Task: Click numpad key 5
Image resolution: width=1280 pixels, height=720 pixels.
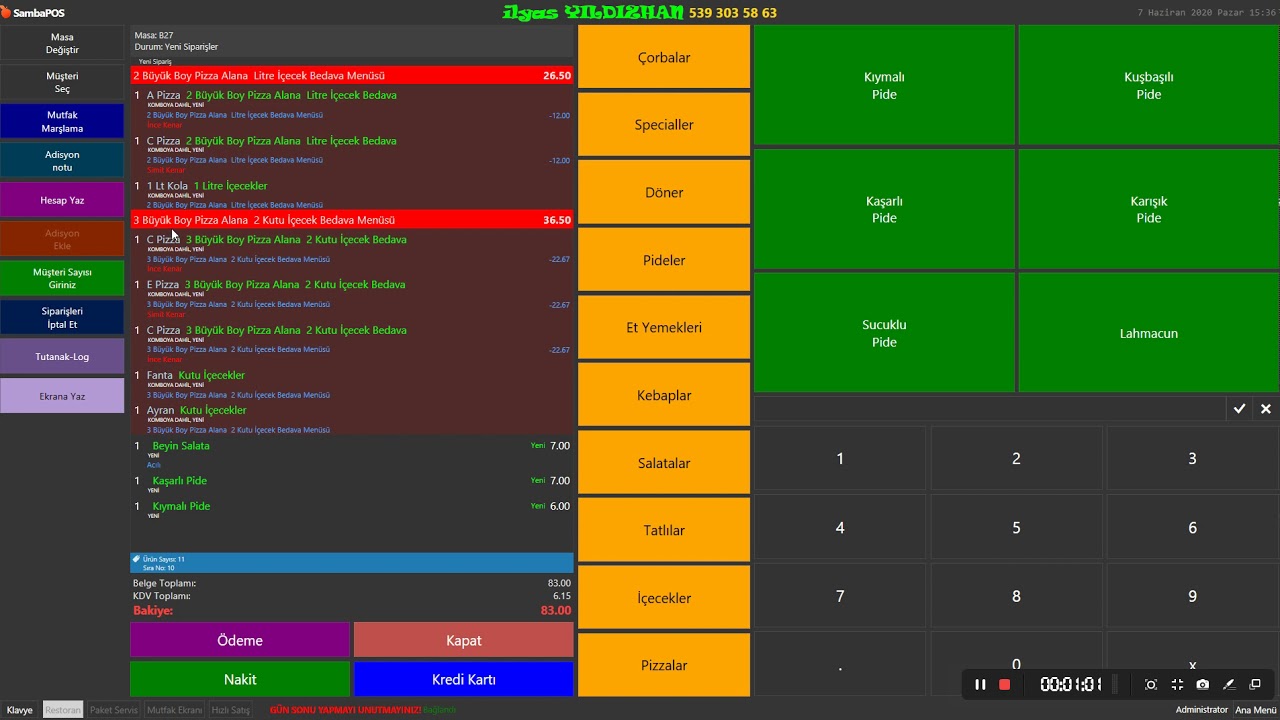Action: click(x=1016, y=527)
